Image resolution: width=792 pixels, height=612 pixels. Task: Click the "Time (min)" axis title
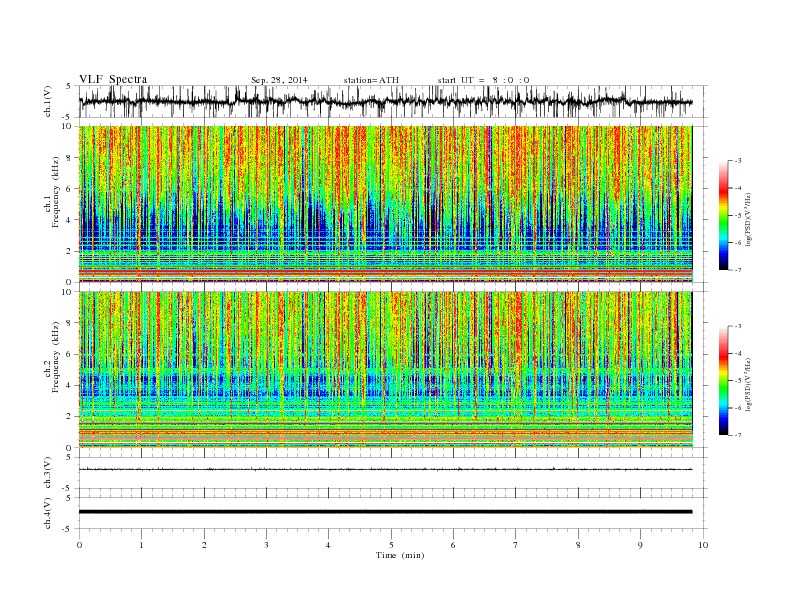pyautogui.click(x=400, y=555)
